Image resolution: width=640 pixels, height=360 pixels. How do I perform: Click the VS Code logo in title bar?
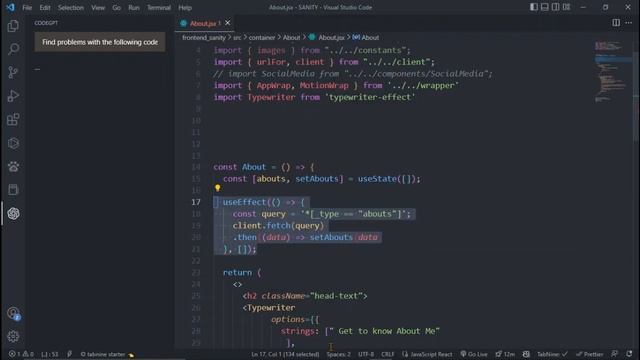click(x=10, y=7)
